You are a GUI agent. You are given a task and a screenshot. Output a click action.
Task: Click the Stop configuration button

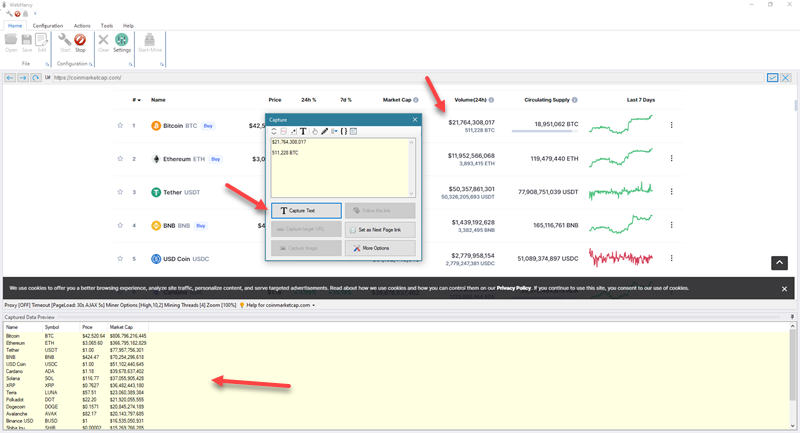point(80,43)
